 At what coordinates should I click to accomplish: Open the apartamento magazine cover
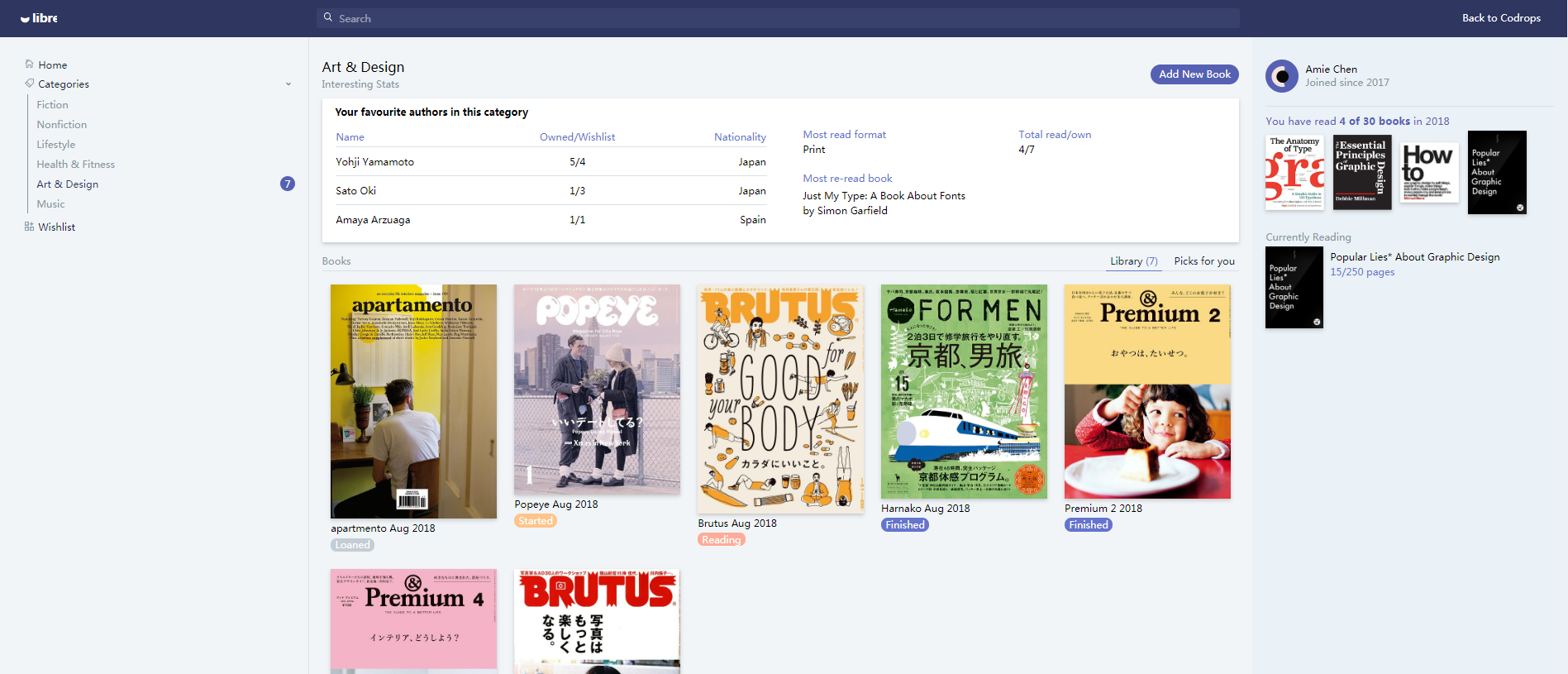[413, 401]
